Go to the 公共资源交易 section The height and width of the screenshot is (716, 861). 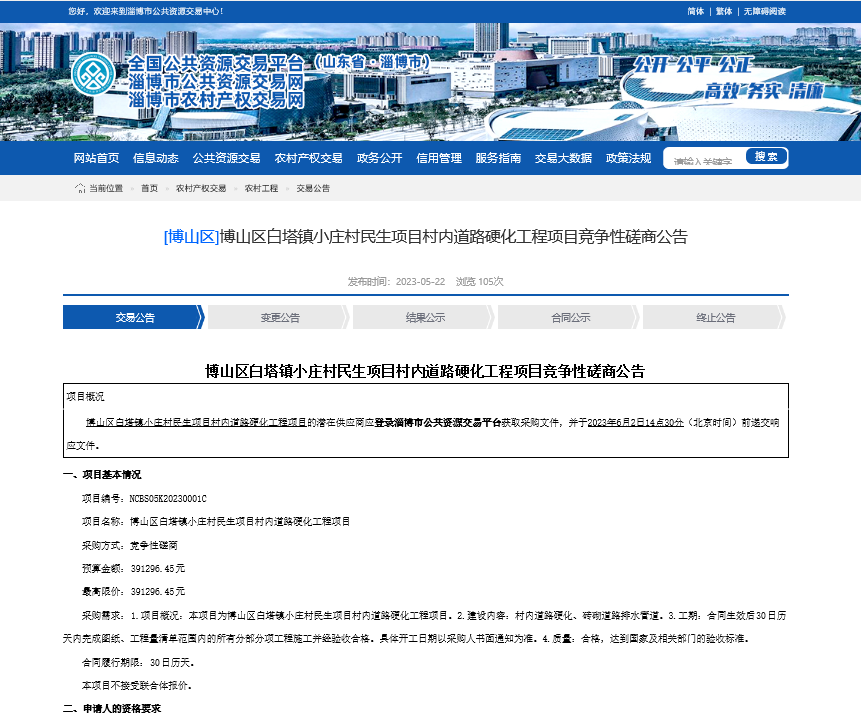tap(226, 158)
